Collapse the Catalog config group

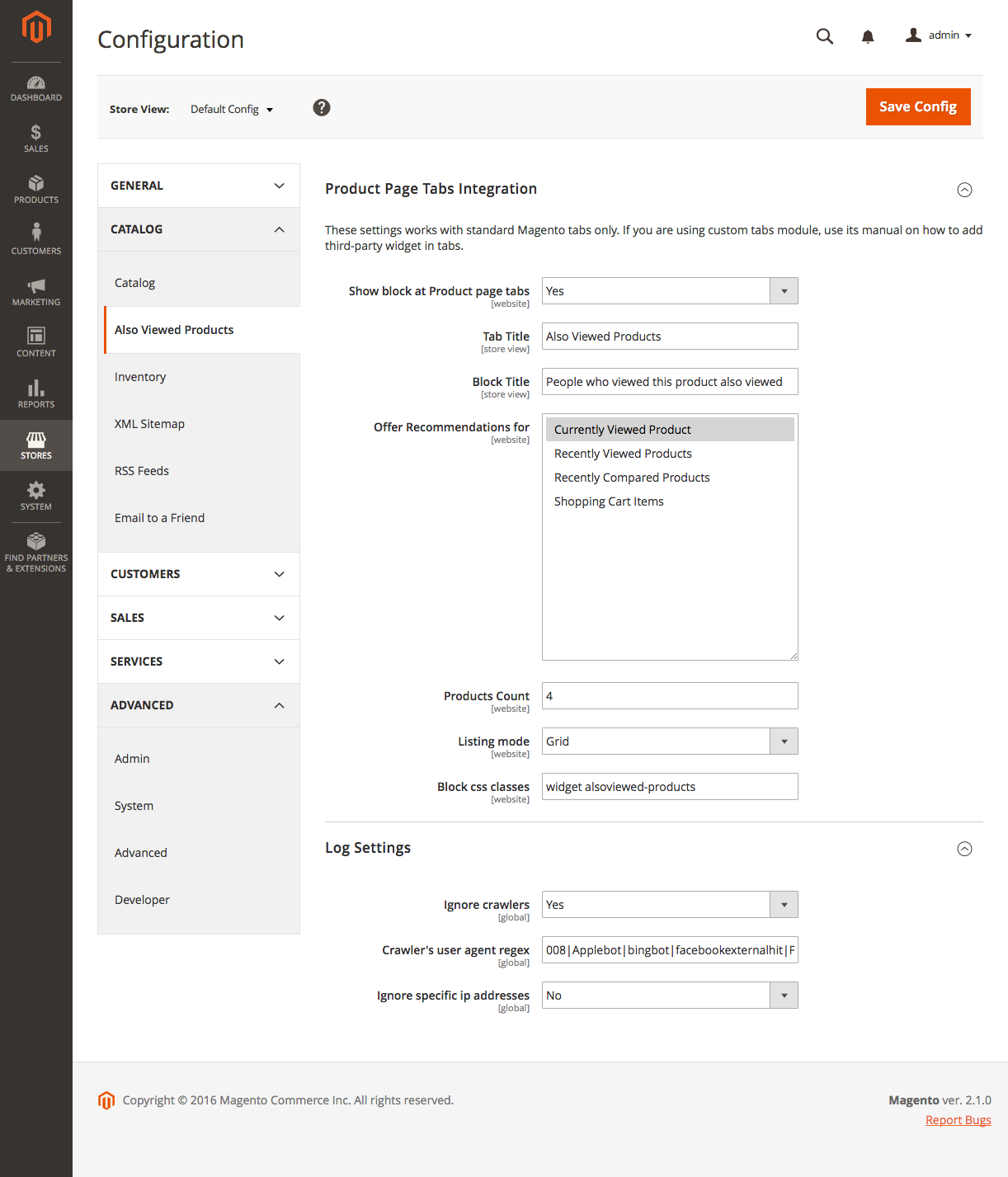coord(199,229)
